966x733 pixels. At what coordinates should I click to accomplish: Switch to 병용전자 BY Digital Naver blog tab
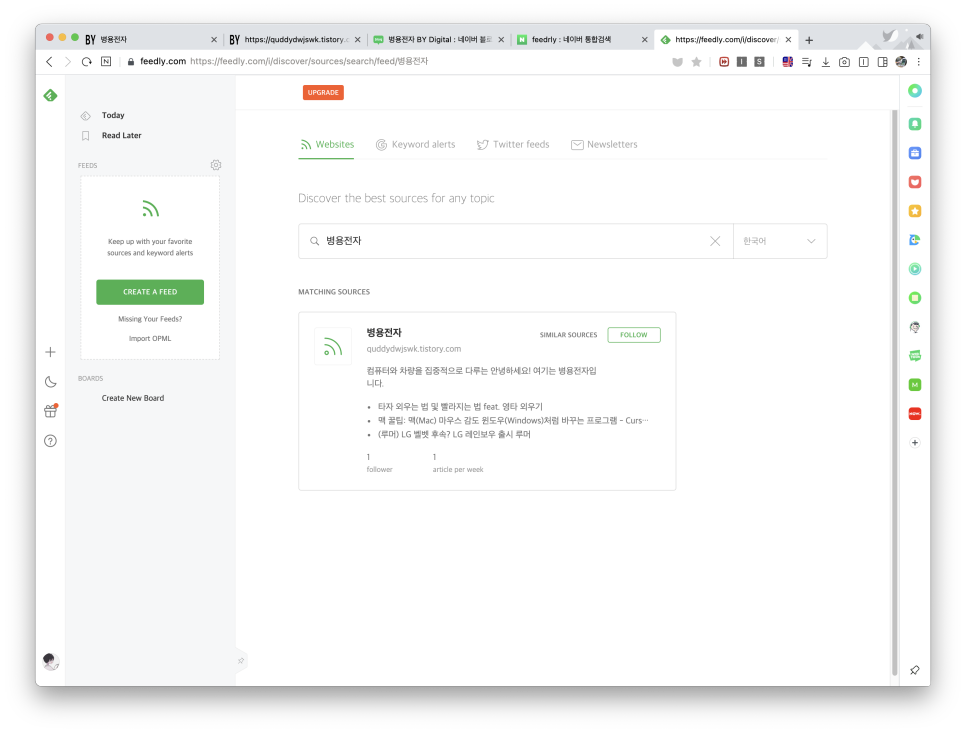click(x=438, y=39)
